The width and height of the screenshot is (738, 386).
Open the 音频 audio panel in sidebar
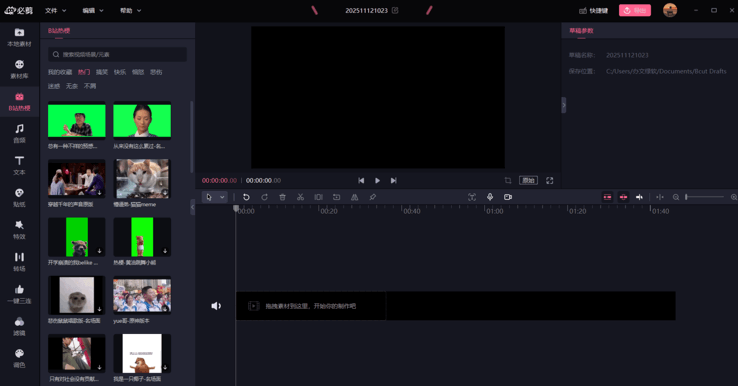[x=19, y=133]
